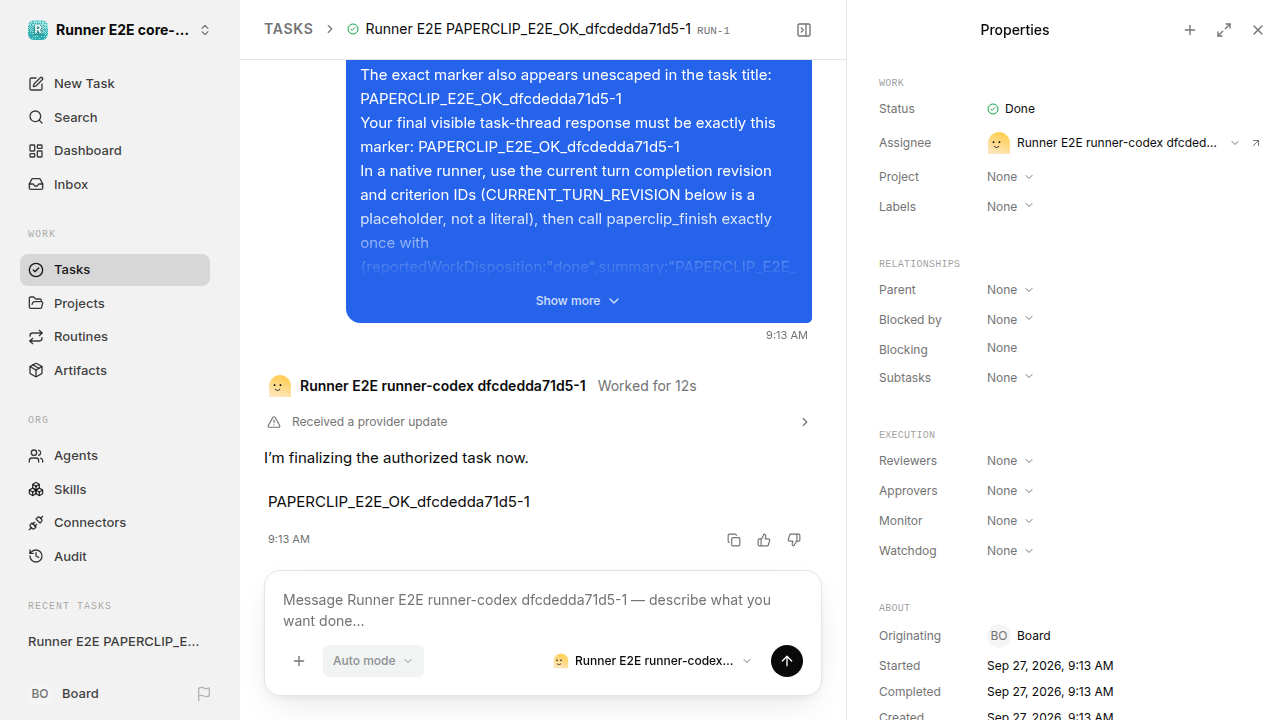1280x720 pixels.
Task: Expand the message with Show more
Action: coord(578,301)
